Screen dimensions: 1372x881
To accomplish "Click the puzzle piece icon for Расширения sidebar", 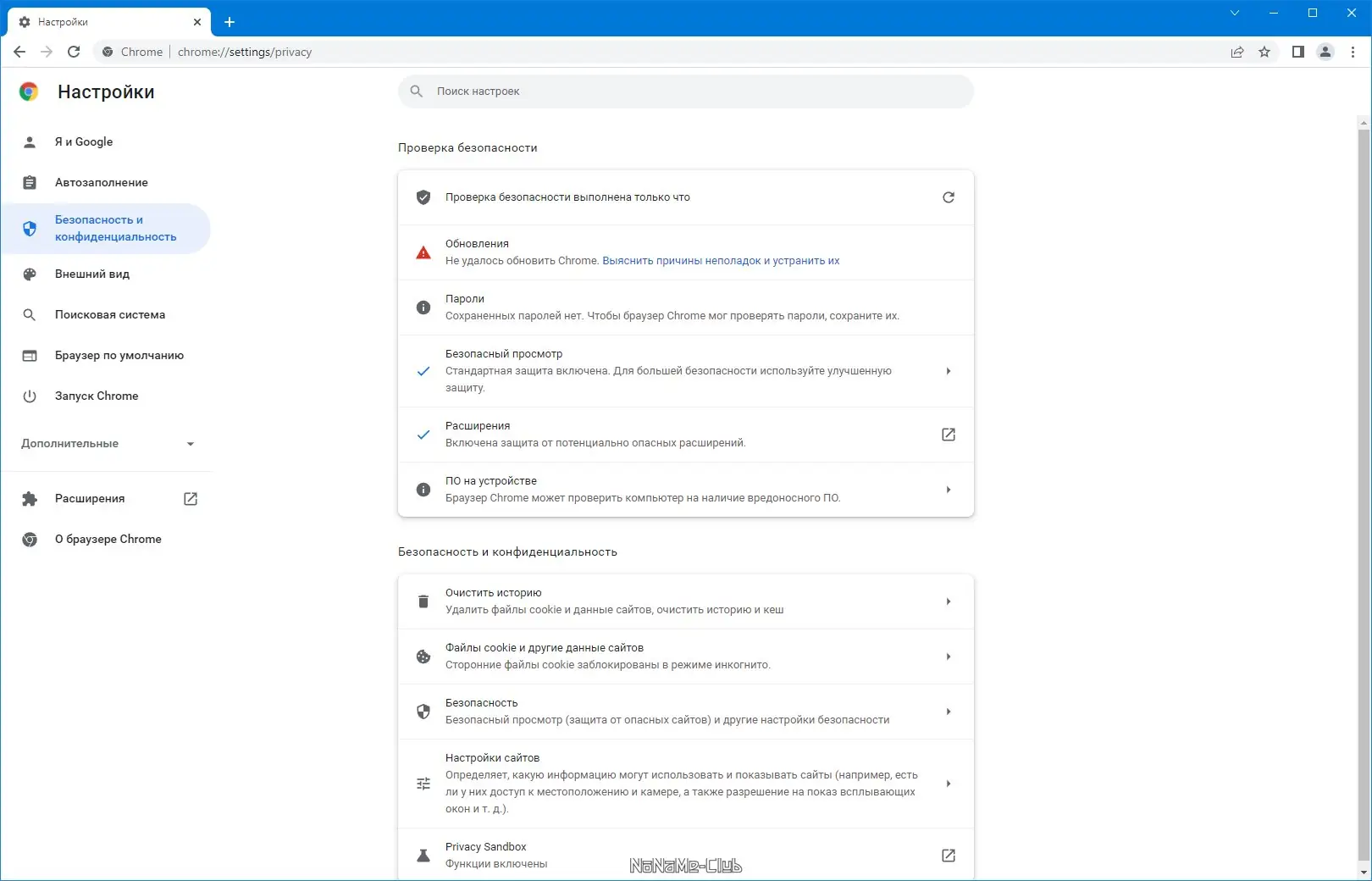I will pos(30,498).
